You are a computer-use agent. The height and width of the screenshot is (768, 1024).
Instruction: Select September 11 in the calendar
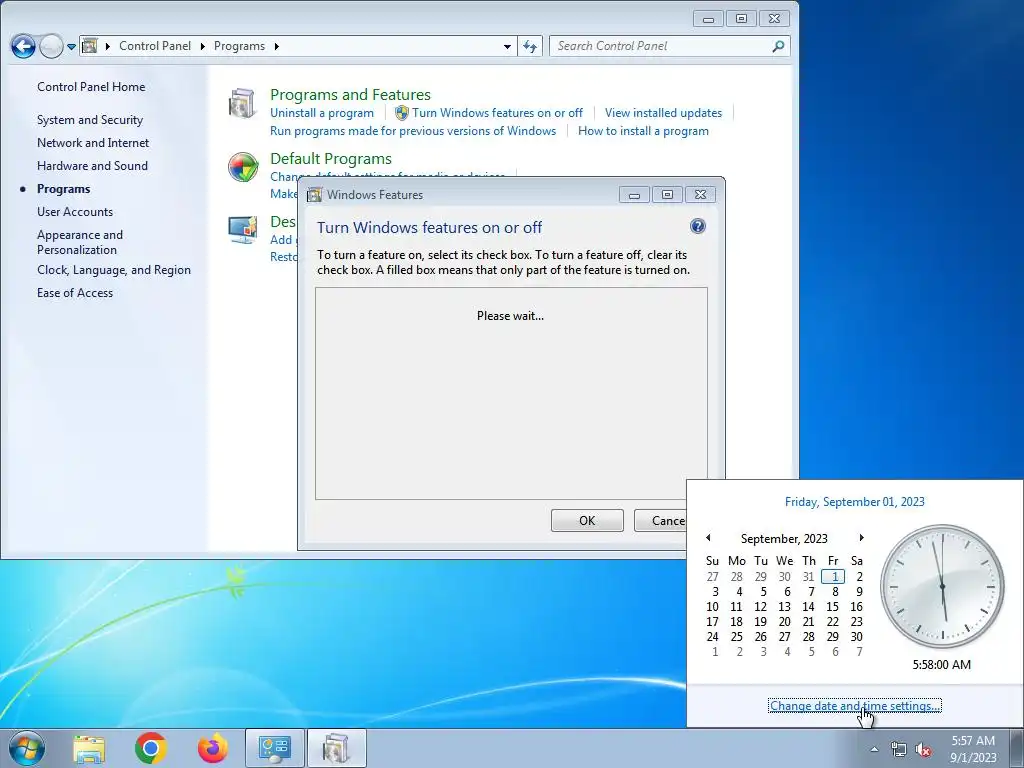737,607
